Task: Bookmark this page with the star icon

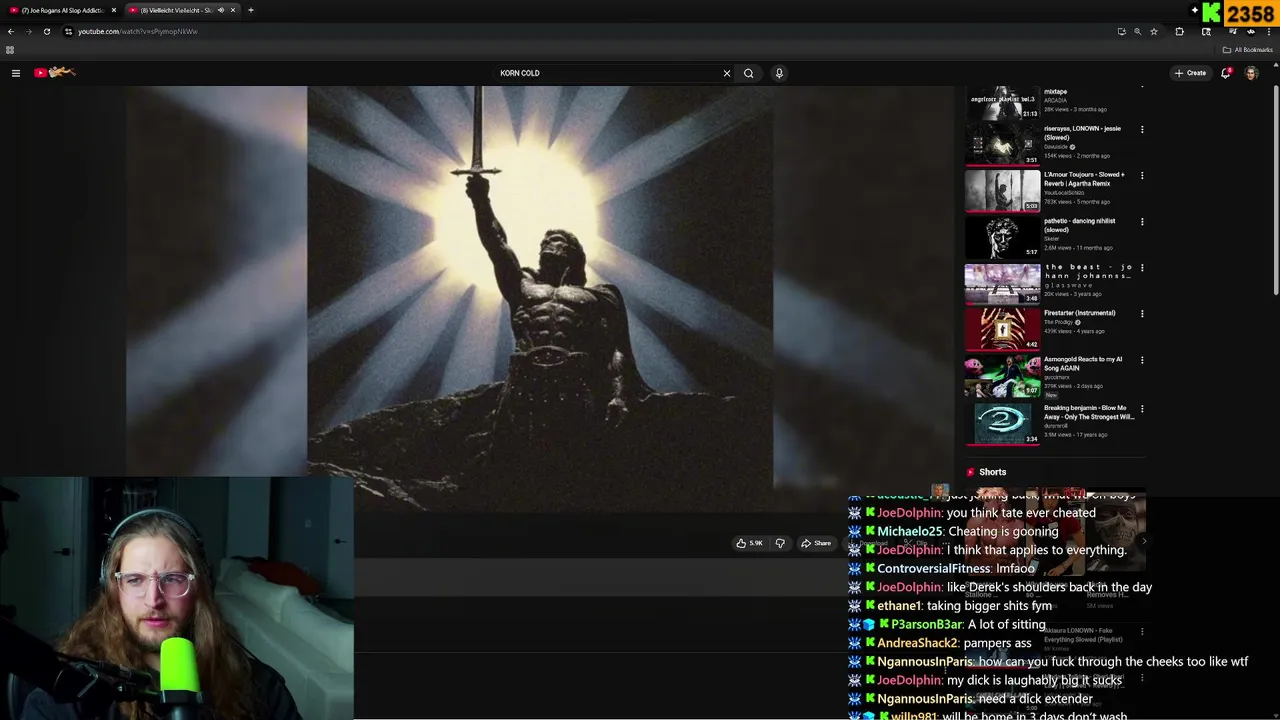Action: [1154, 31]
